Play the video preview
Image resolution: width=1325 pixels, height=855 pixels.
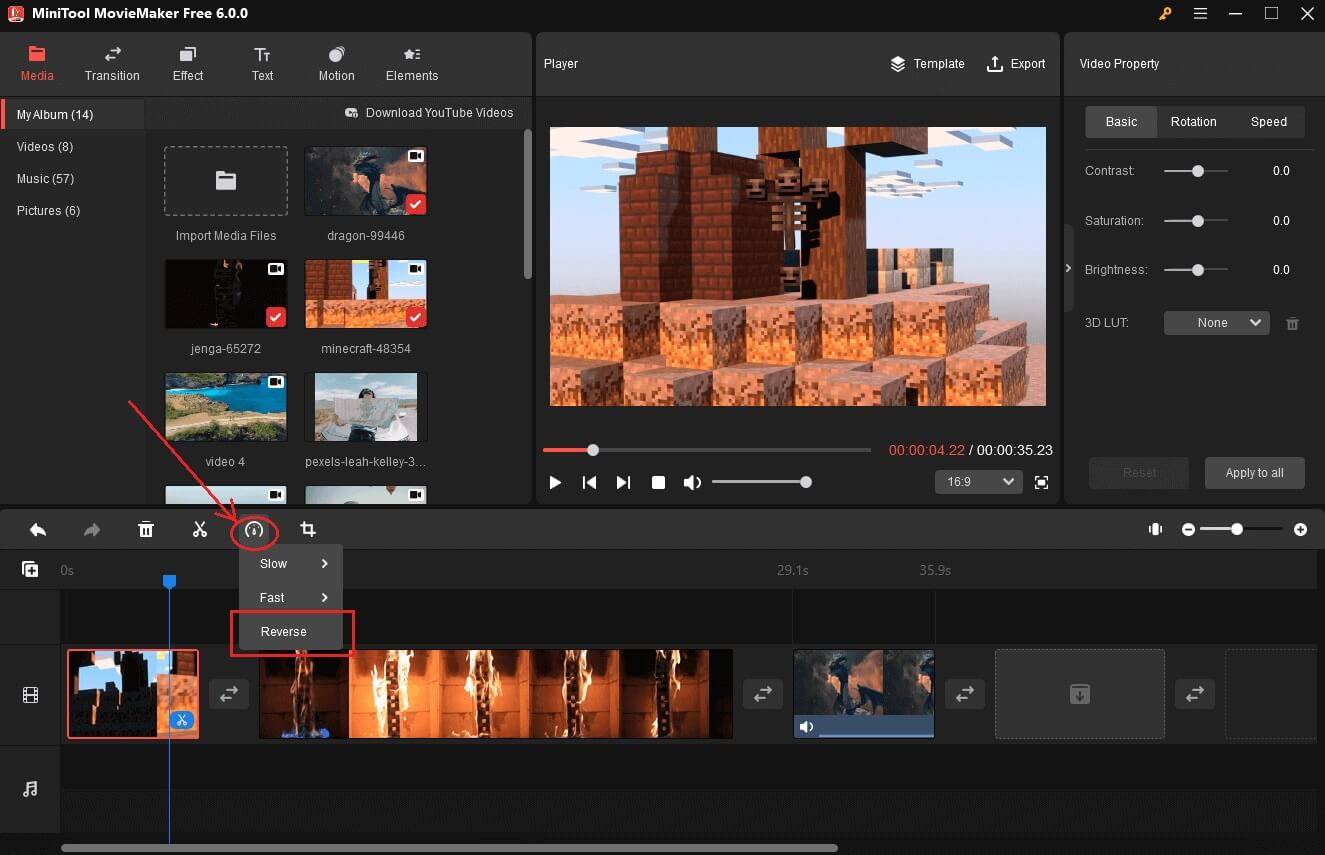coord(555,482)
